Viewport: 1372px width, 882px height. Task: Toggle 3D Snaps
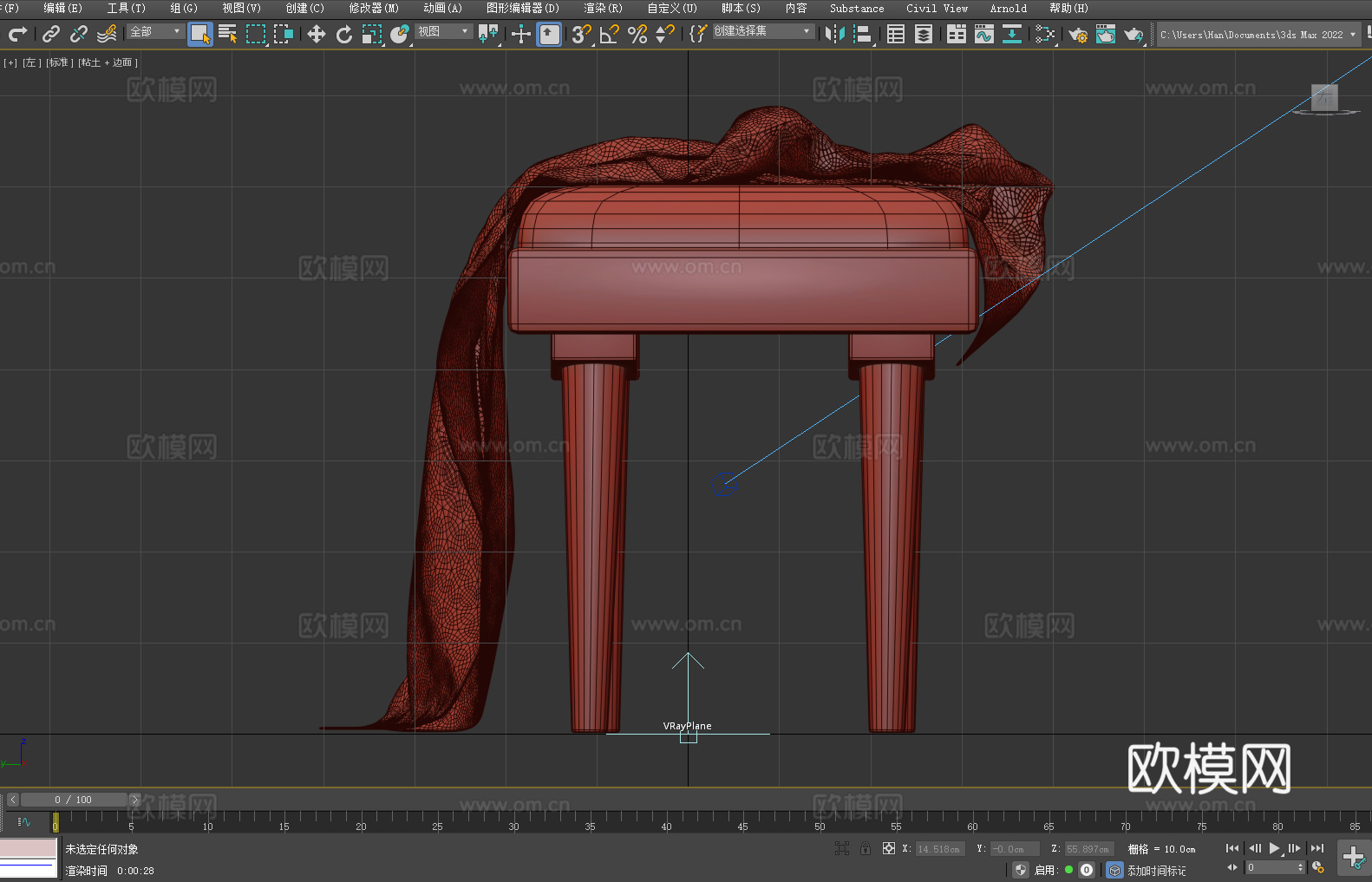582,34
